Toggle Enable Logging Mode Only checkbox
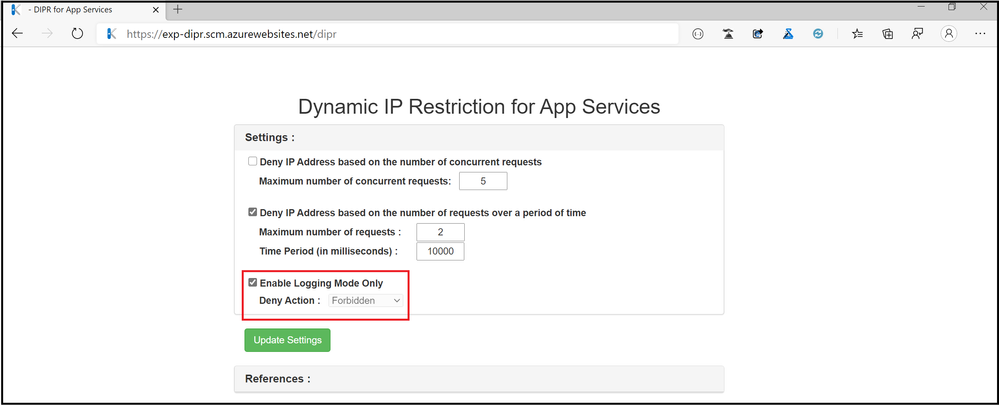This screenshot has height=405, width=999. click(252, 283)
